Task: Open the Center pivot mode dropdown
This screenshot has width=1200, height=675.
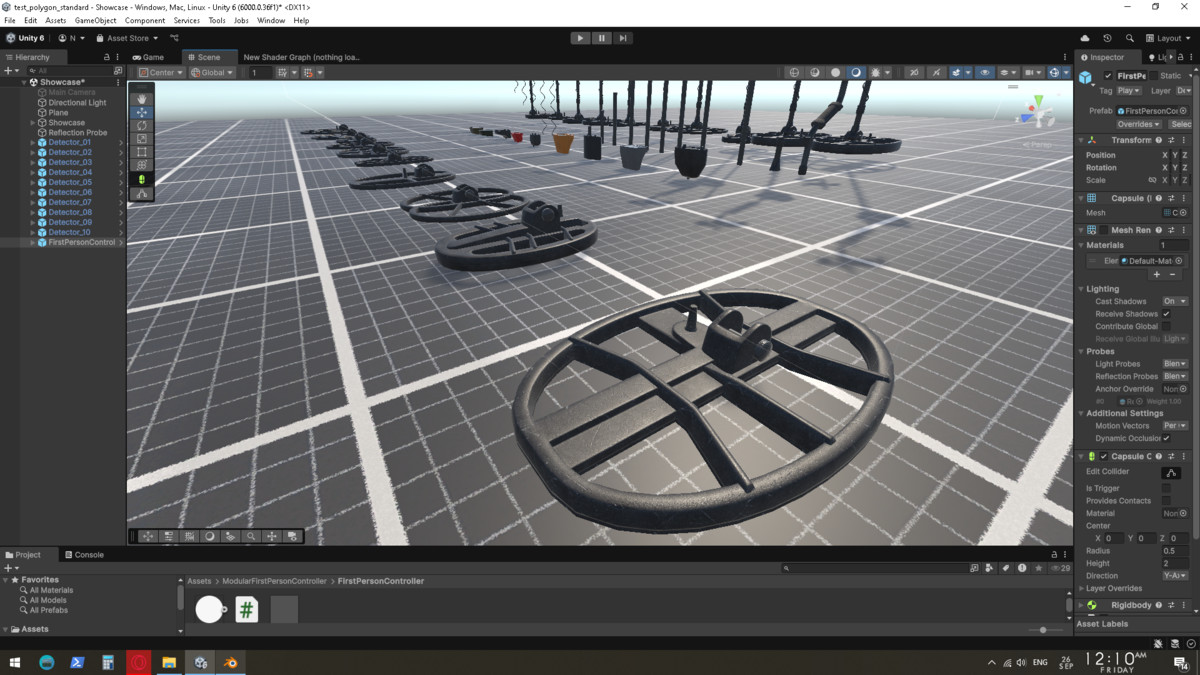Action: (161, 72)
